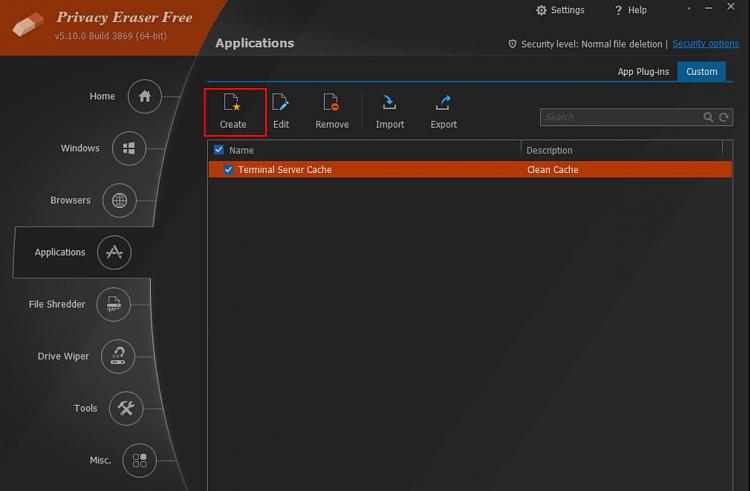Click the Privacy Eraser eraser logo
Image resolution: width=750 pixels, height=491 pixels.
[28, 23]
